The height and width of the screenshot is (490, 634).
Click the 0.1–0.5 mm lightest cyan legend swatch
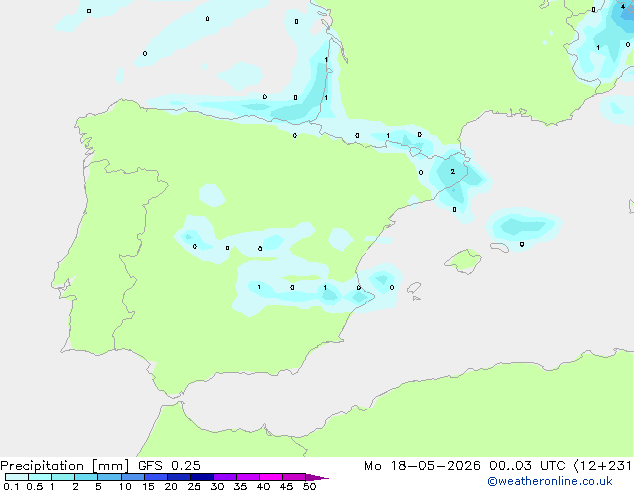pos(17,477)
